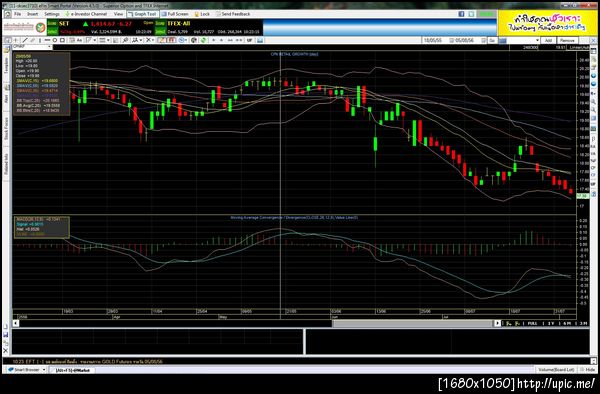Open the View menu
This screenshot has width=600, height=394.
click(118, 14)
